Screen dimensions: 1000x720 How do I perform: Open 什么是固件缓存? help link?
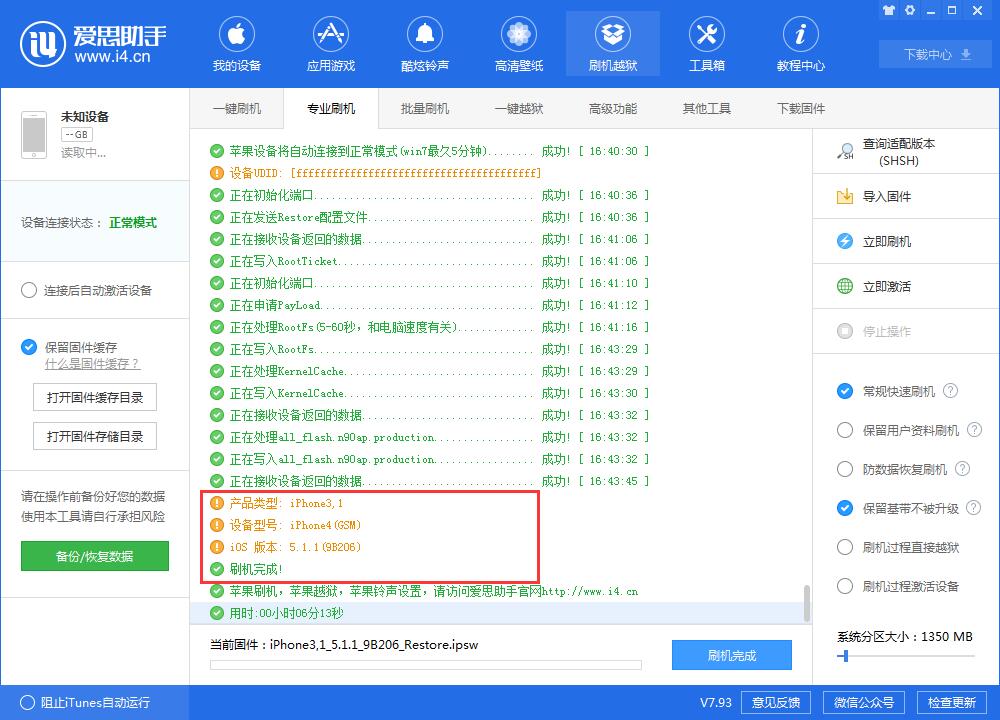[x=92, y=364]
